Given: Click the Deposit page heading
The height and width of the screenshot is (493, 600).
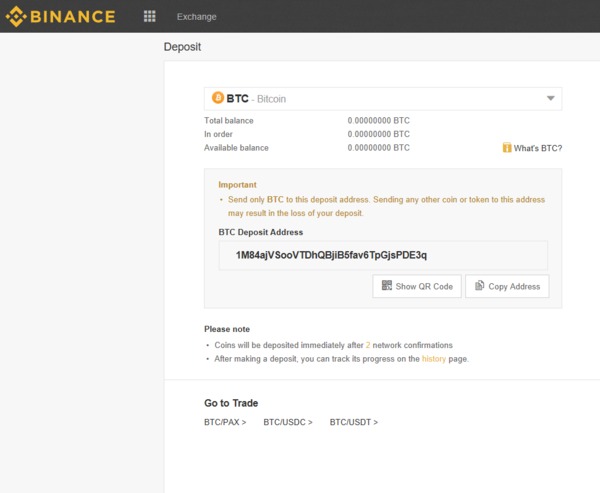Looking at the screenshot, I should 182,47.
